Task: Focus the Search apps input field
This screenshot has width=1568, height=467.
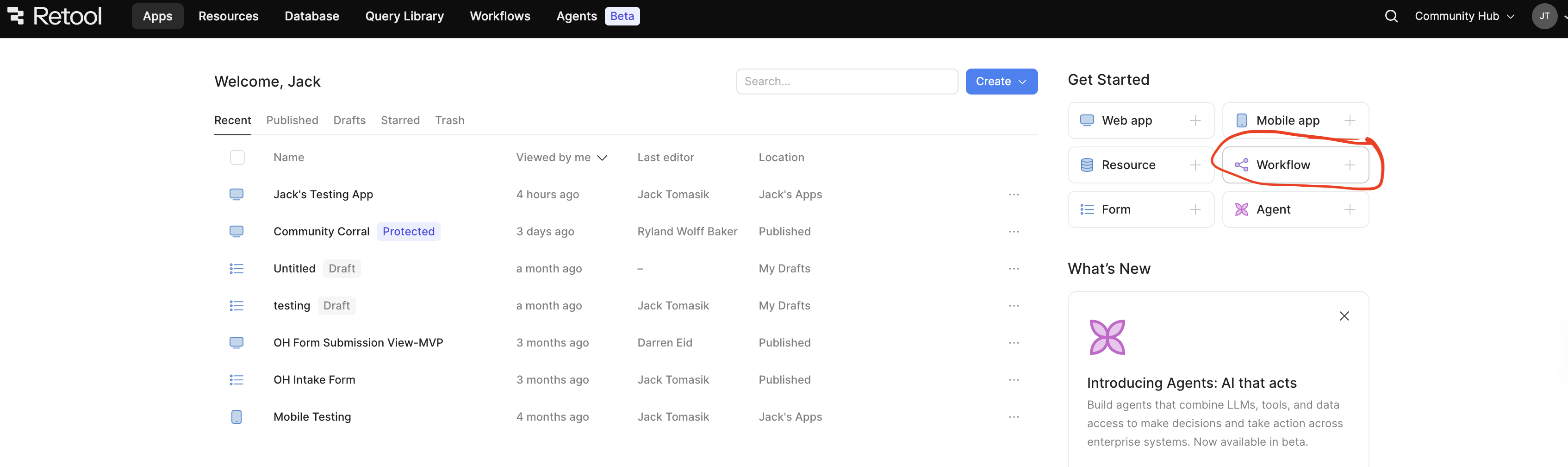Action: (846, 82)
